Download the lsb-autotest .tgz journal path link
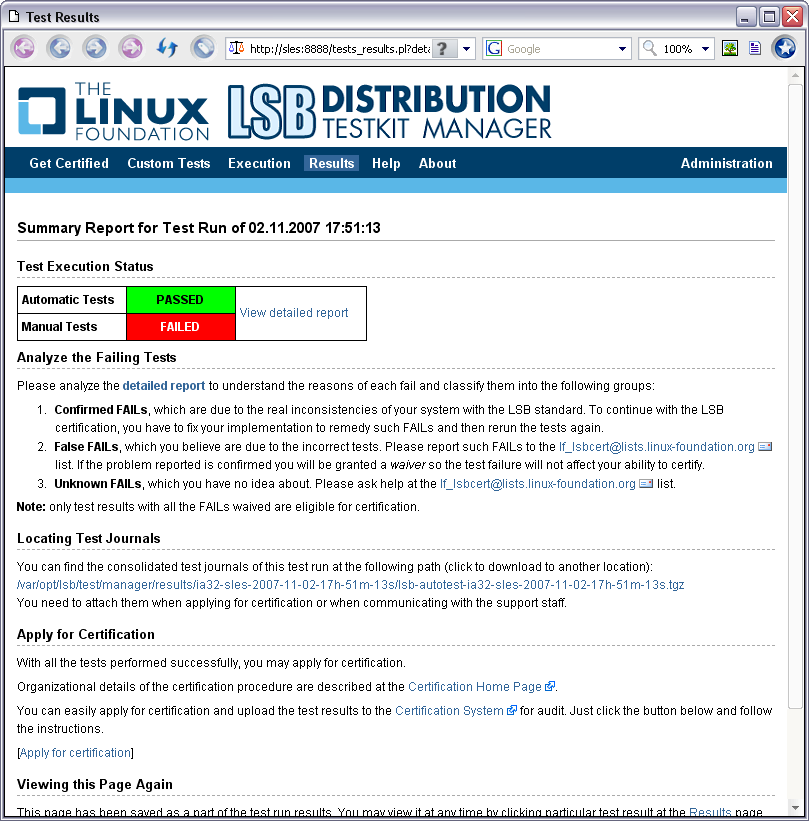Screen dimensions: 809x821 (x=351, y=584)
